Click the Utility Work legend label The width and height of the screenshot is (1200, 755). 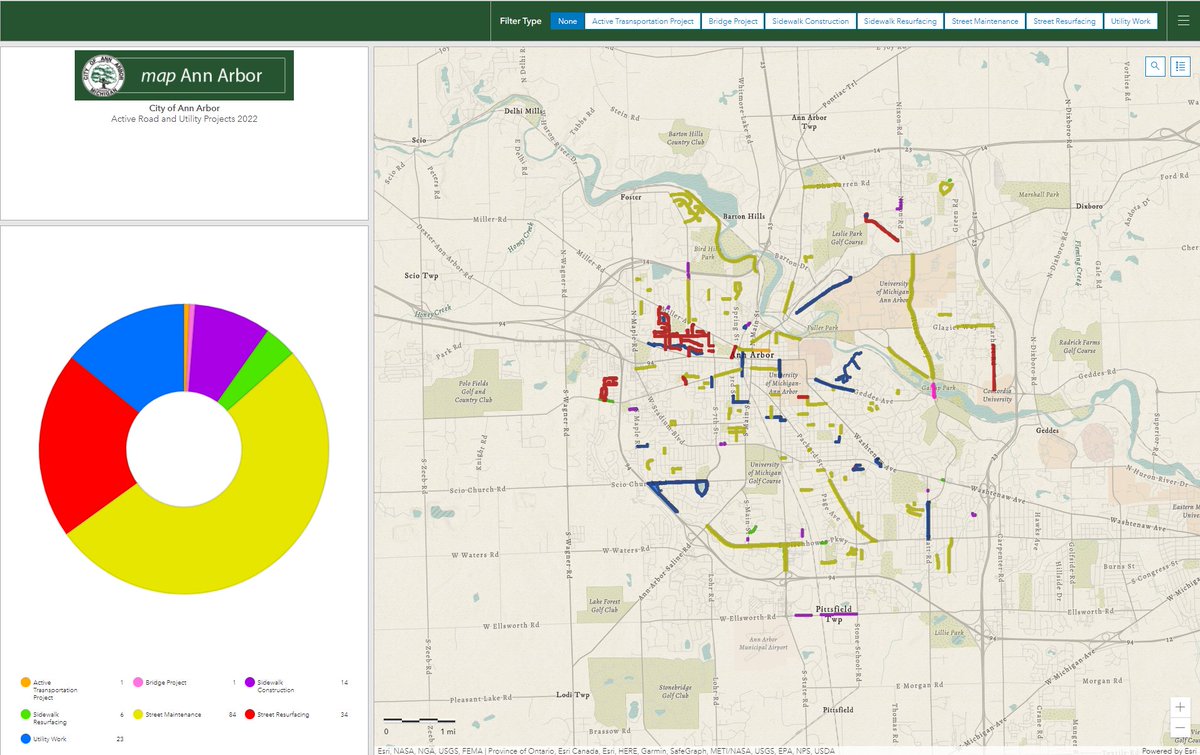click(x=50, y=738)
